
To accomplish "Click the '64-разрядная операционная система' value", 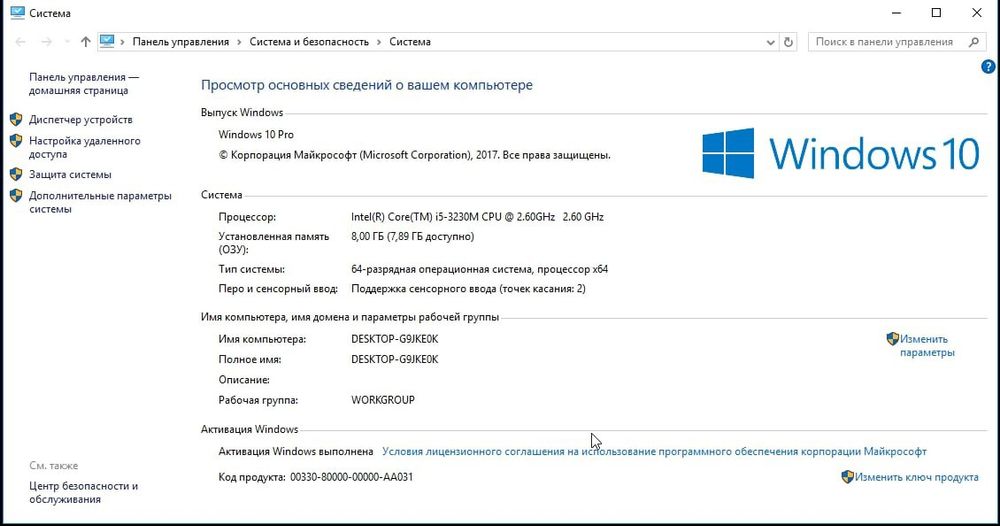I will 480,269.
